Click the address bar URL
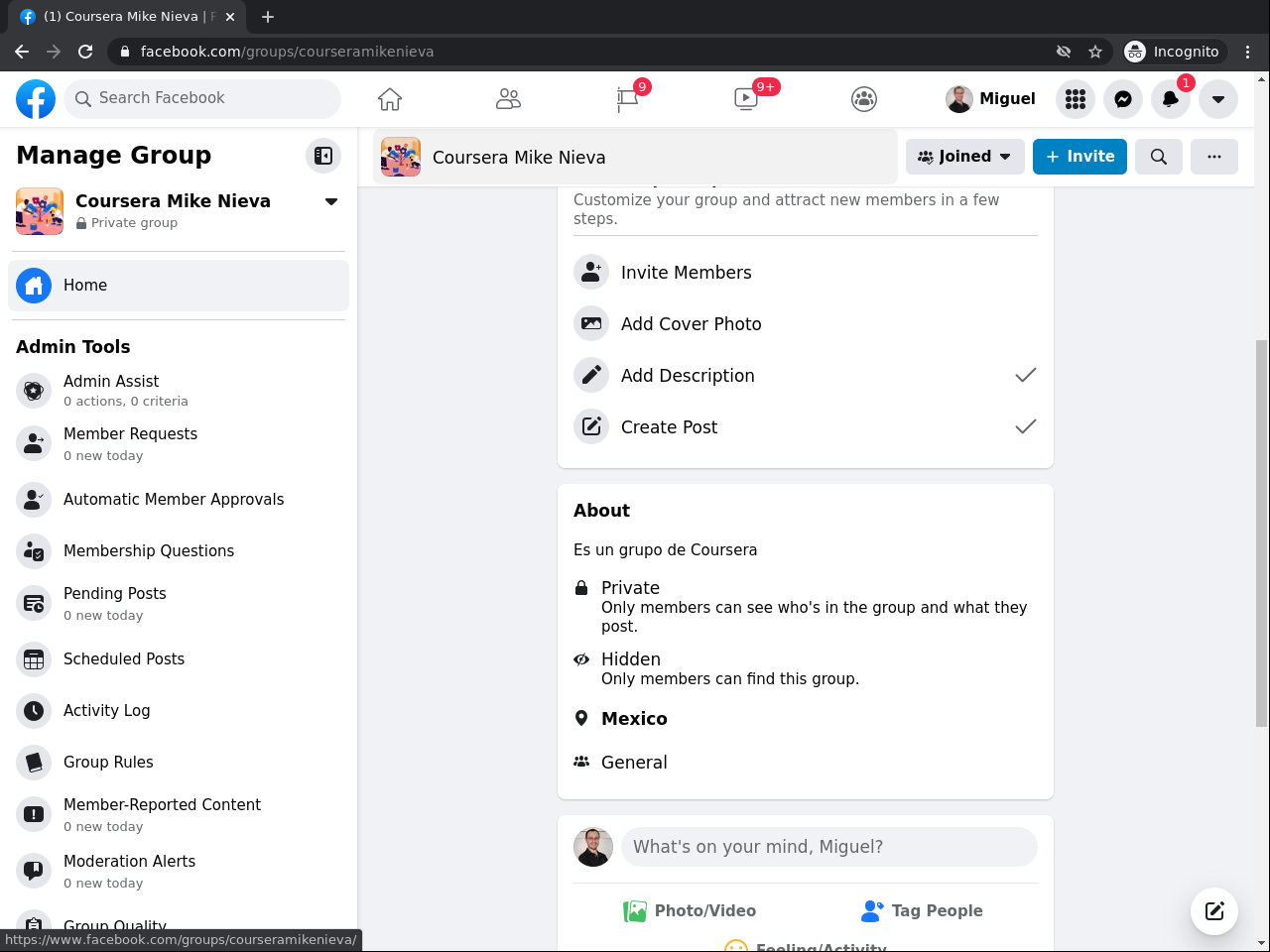This screenshot has width=1270, height=952. [287, 52]
